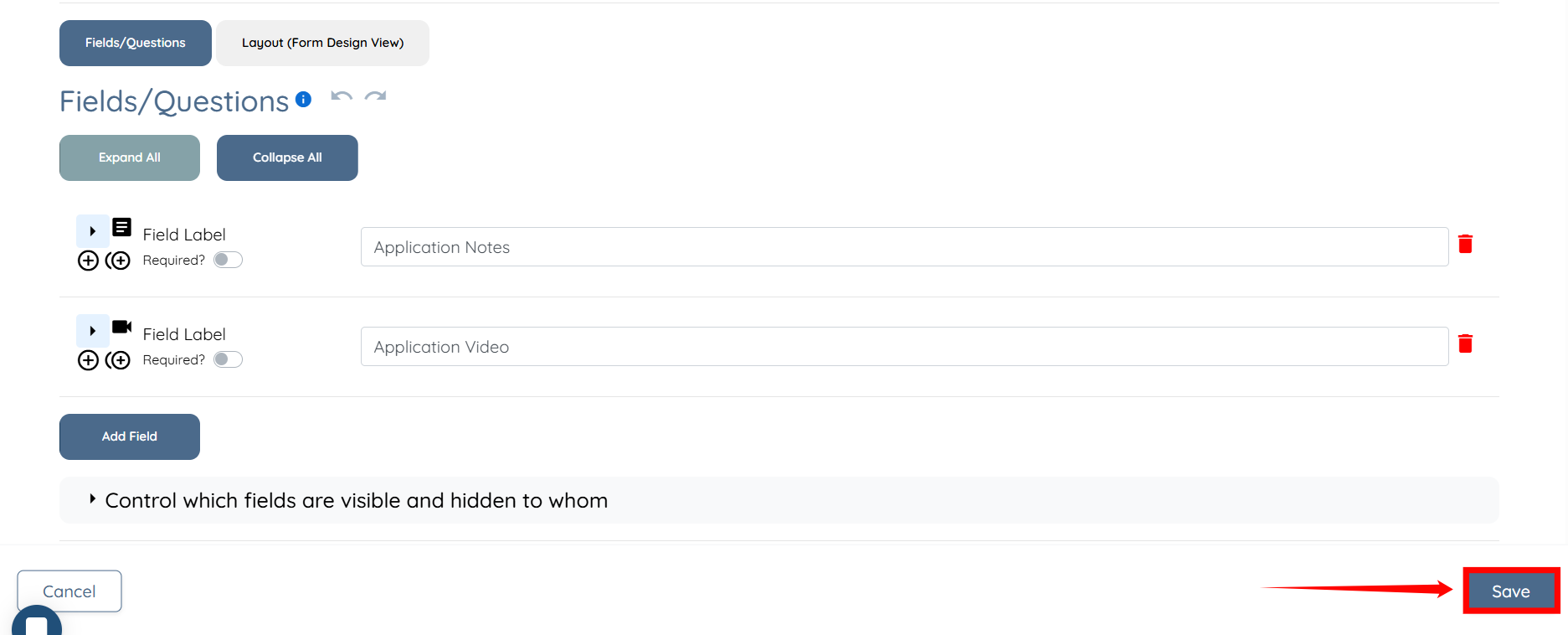Click the undo arrow icon

tap(341, 96)
